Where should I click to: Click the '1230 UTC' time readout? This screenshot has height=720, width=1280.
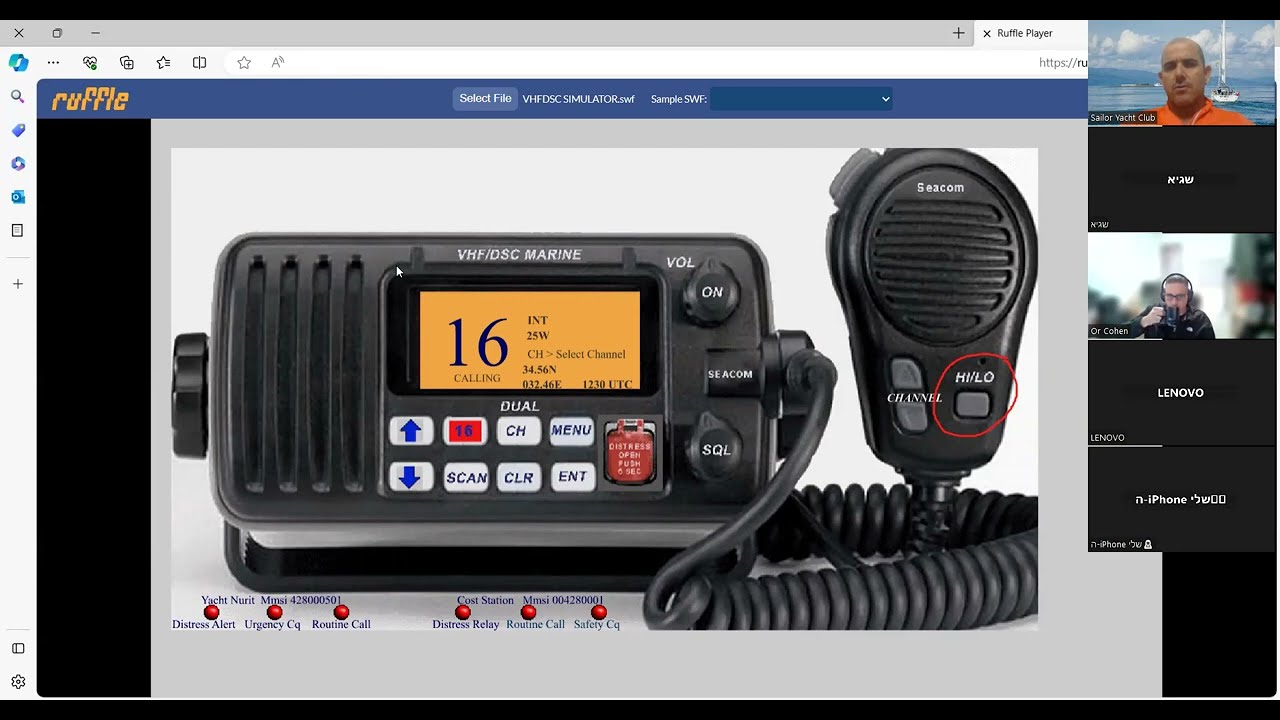point(607,384)
